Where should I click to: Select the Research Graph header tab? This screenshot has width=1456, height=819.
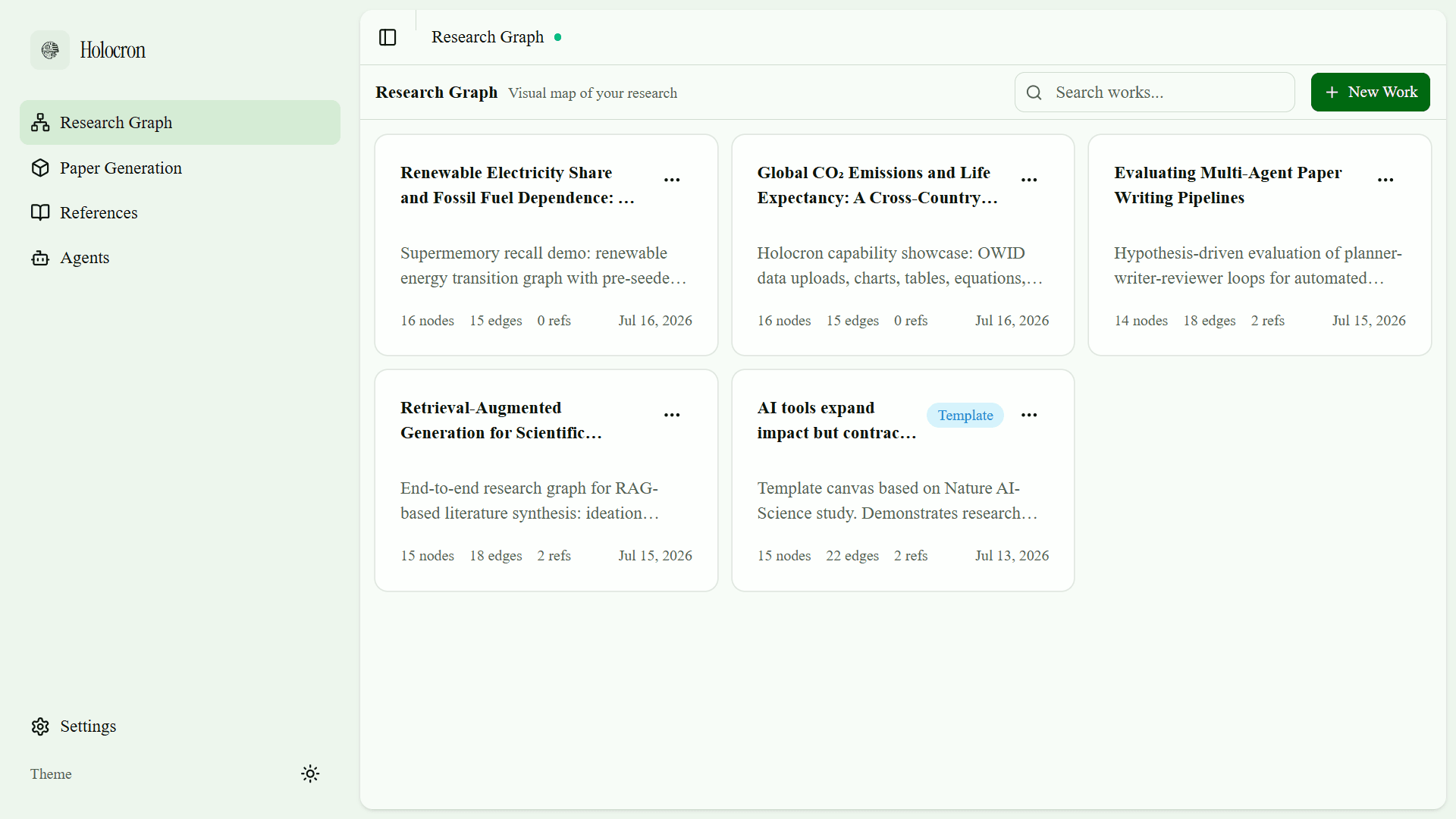[488, 37]
